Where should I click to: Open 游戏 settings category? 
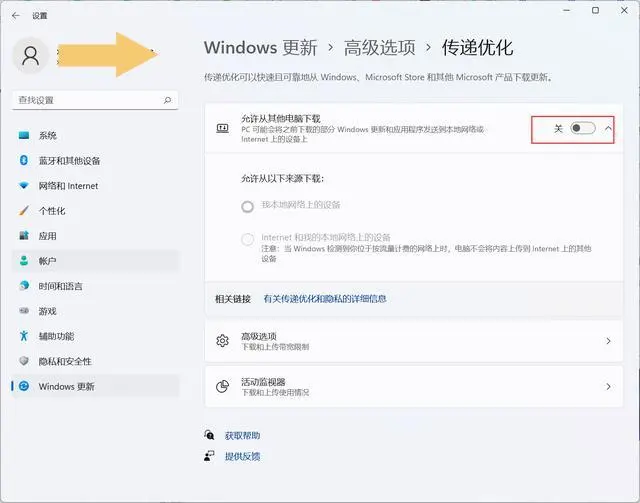coord(96,311)
